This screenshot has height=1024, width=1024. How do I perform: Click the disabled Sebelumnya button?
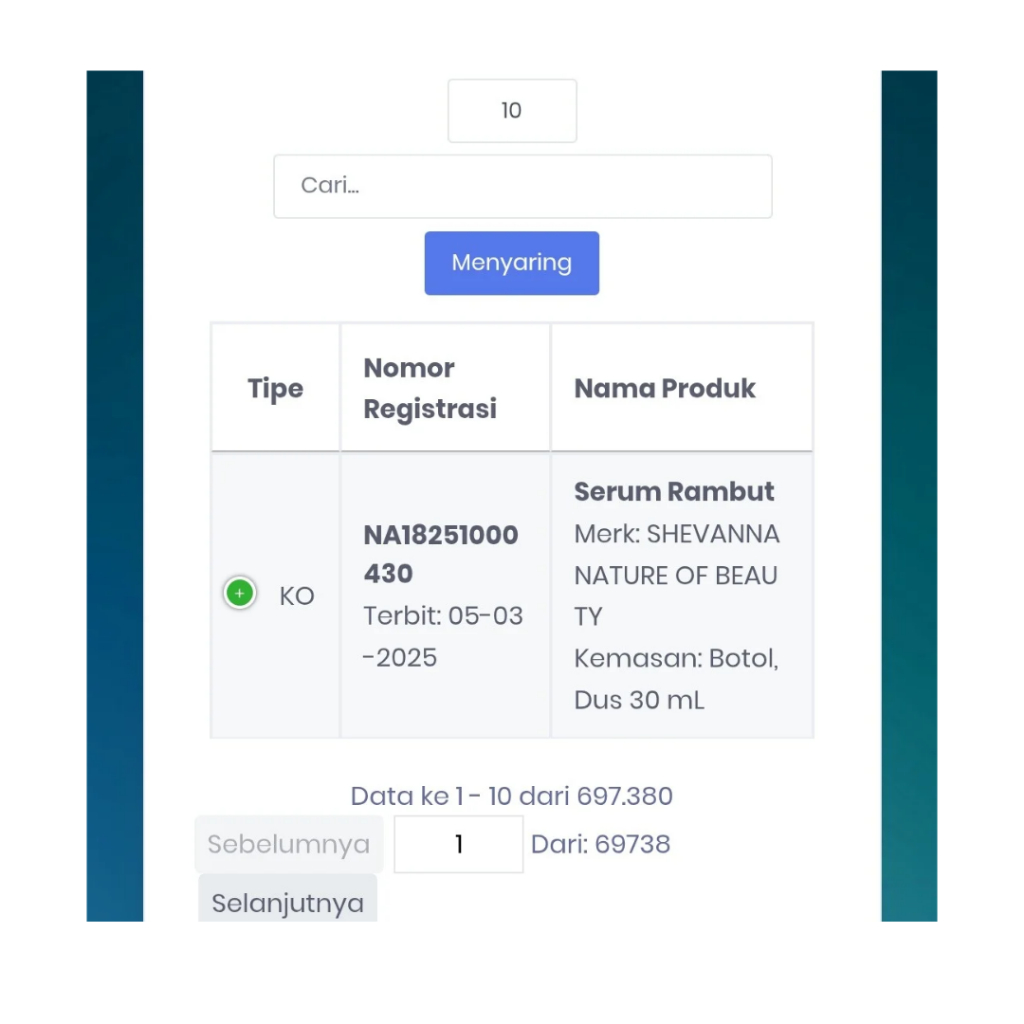coord(289,844)
